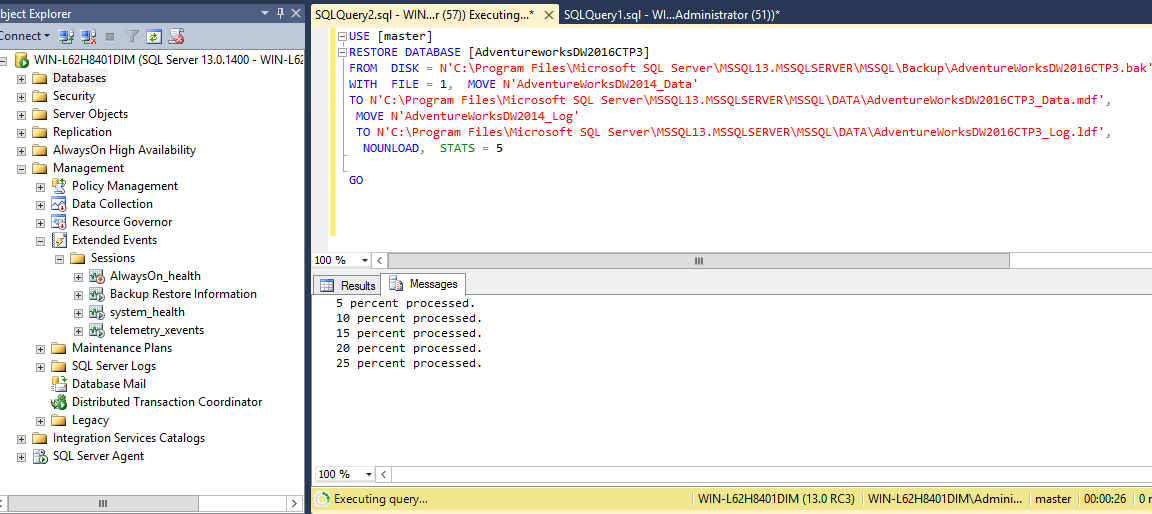The image size is (1152, 514).
Task: Open the editor zoom 100 % dropdown
Action: point(365,261)
